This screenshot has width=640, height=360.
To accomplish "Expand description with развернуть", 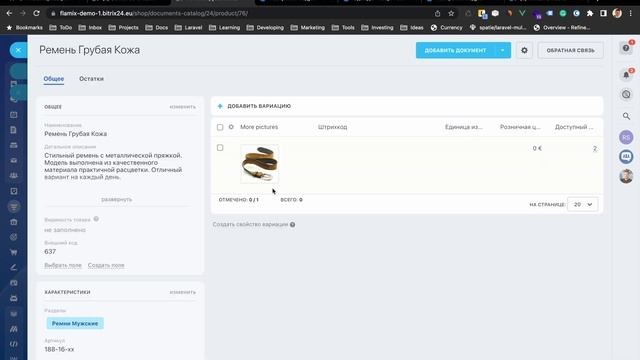I will (116, 200).
